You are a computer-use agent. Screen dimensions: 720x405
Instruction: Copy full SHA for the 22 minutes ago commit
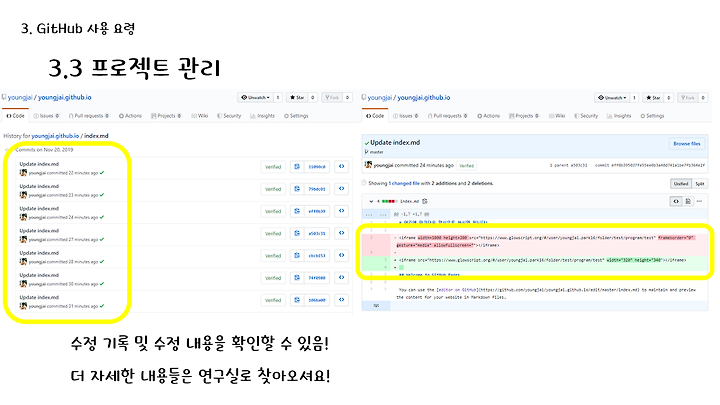click(297, 167)
